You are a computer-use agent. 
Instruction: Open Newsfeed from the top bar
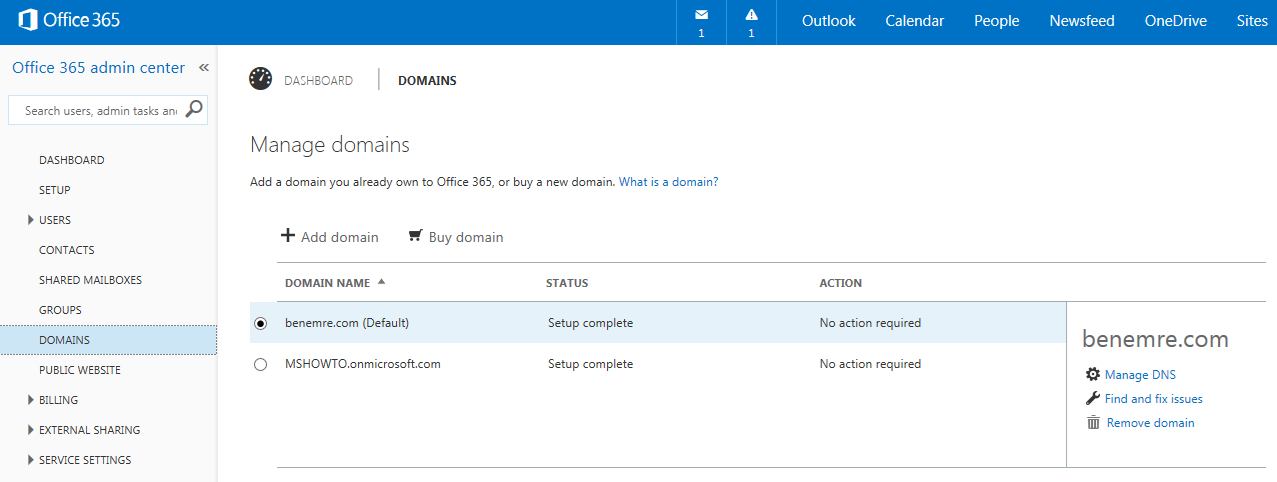(x=1082, y=21)
